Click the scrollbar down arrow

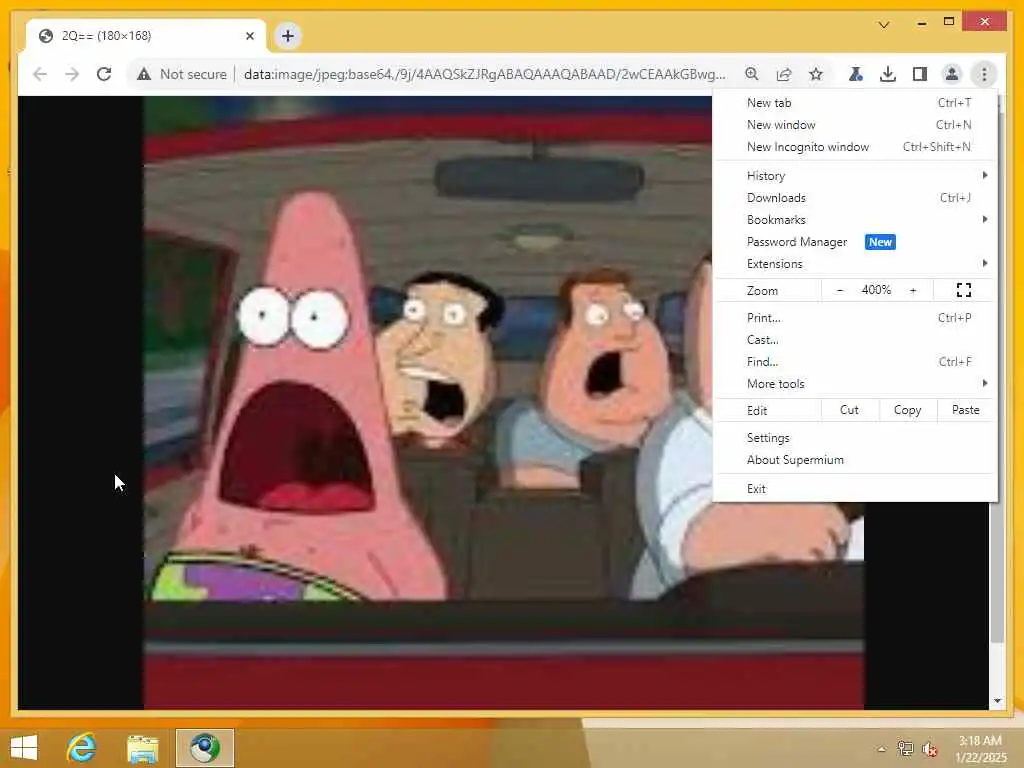[997, 701]
